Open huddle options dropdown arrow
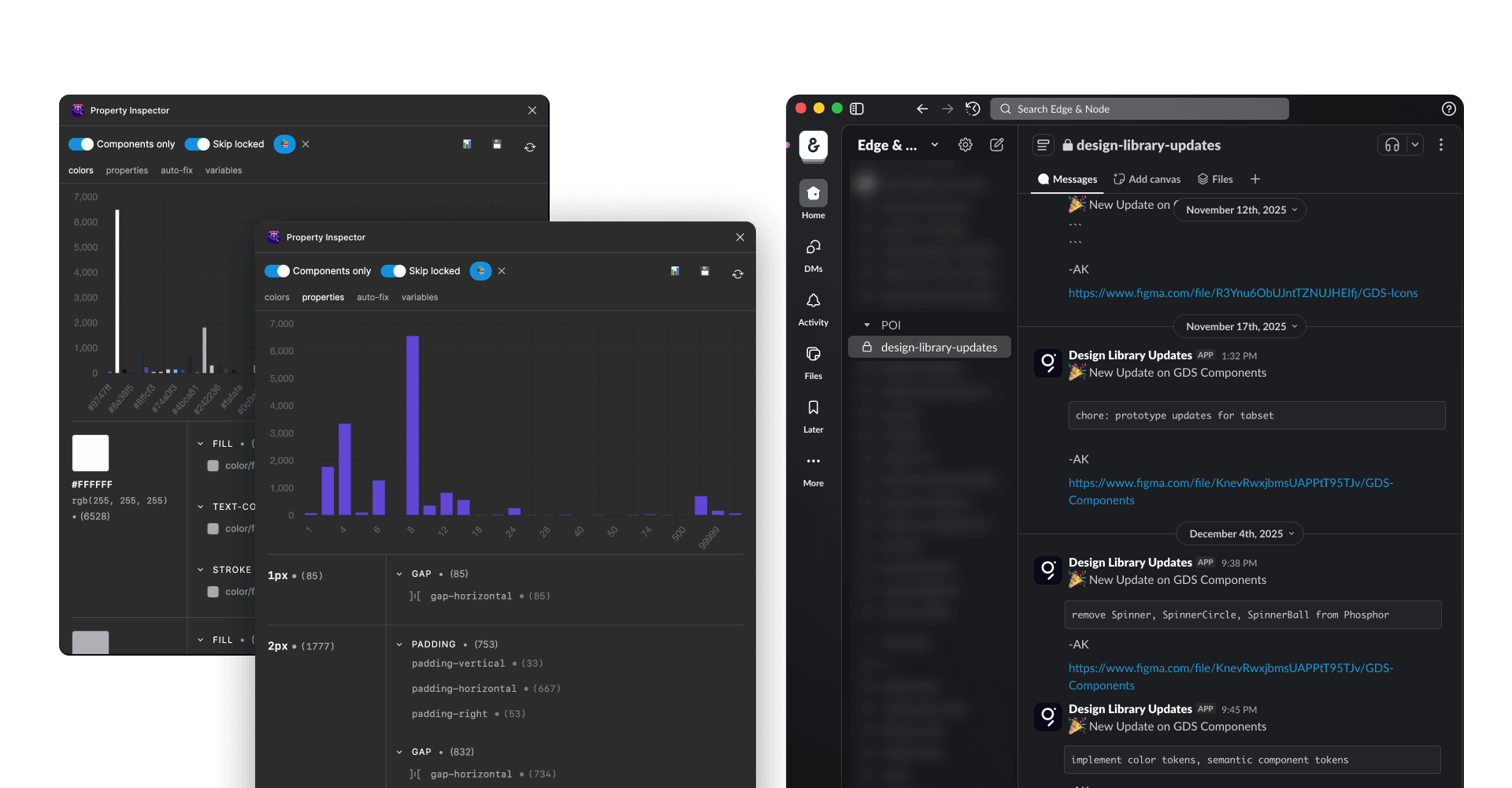1512x788 pixels. tap(1415, 145)
